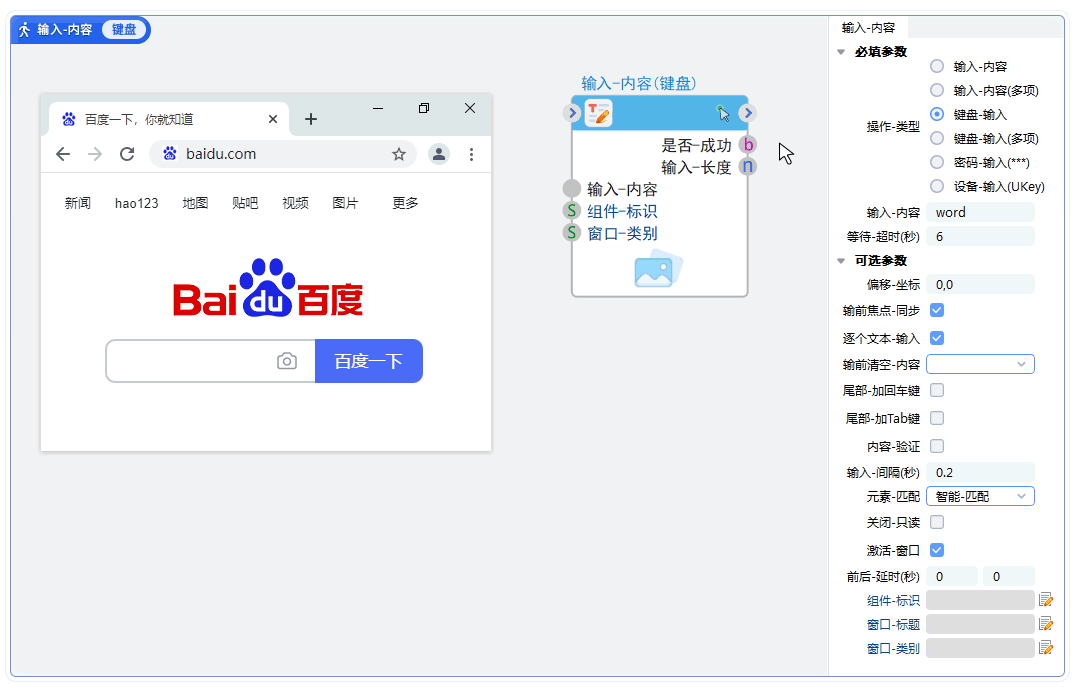Select the 输入-内容(多项) radio option
The image size is (1080, 692).
(937, 90)
